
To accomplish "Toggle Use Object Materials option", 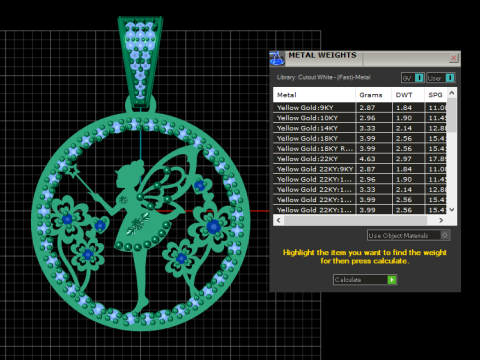I will pyautogui.click(x=408, y=235).
